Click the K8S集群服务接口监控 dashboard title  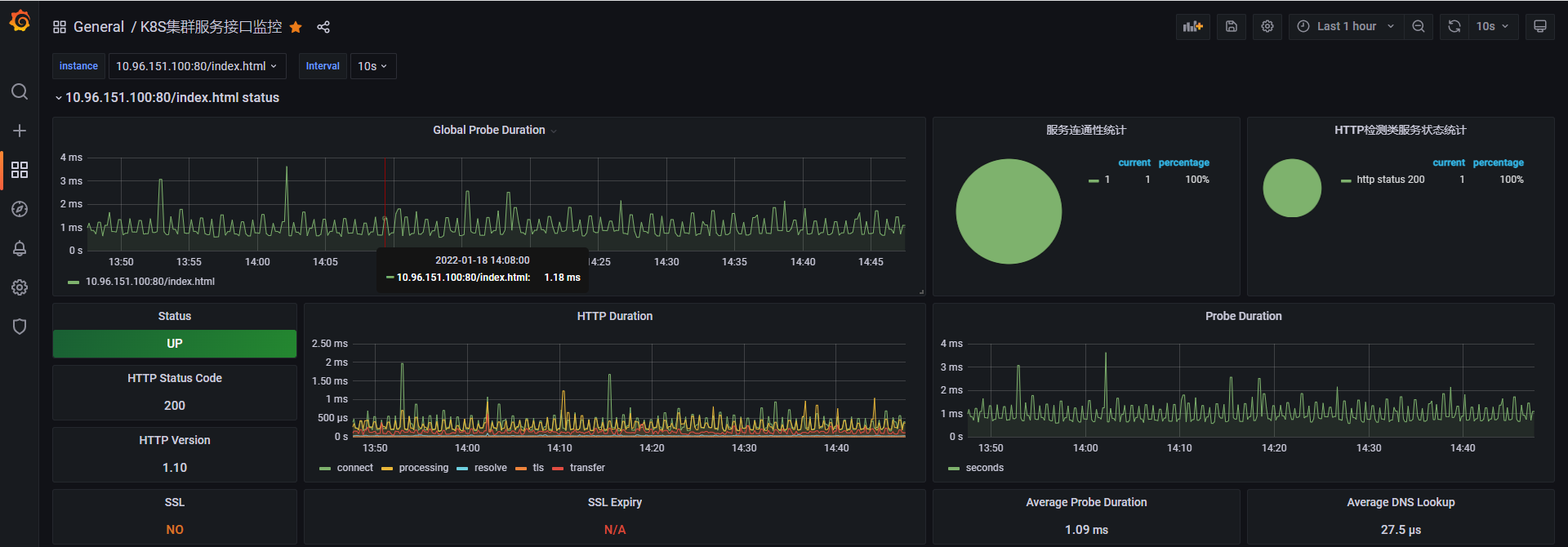point(211,27)
